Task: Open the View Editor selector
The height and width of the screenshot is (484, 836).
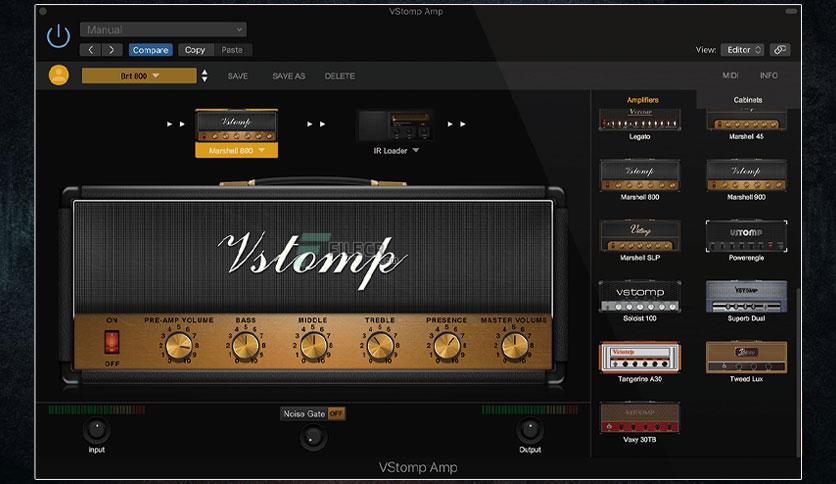Action: [x=743, y=50]
